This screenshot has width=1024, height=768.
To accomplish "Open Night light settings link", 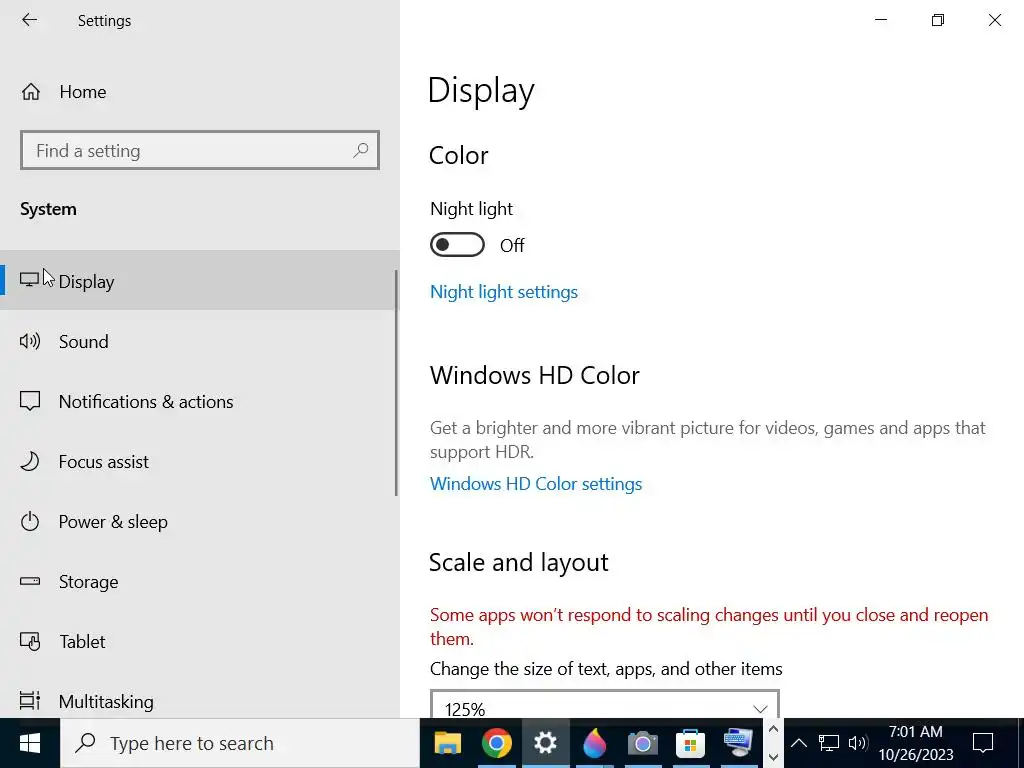I will (x=504, y=292).
